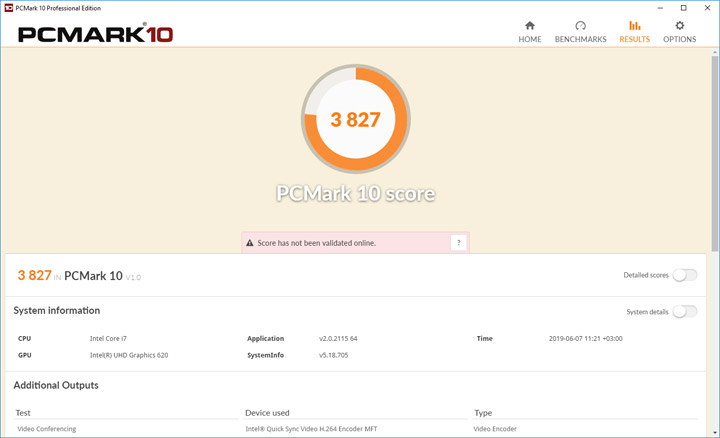Click the '2019-06-07 11:21 +03:00' time value
Screen dimensions: 720x438
pyautogui.click(x=585, y=338)
